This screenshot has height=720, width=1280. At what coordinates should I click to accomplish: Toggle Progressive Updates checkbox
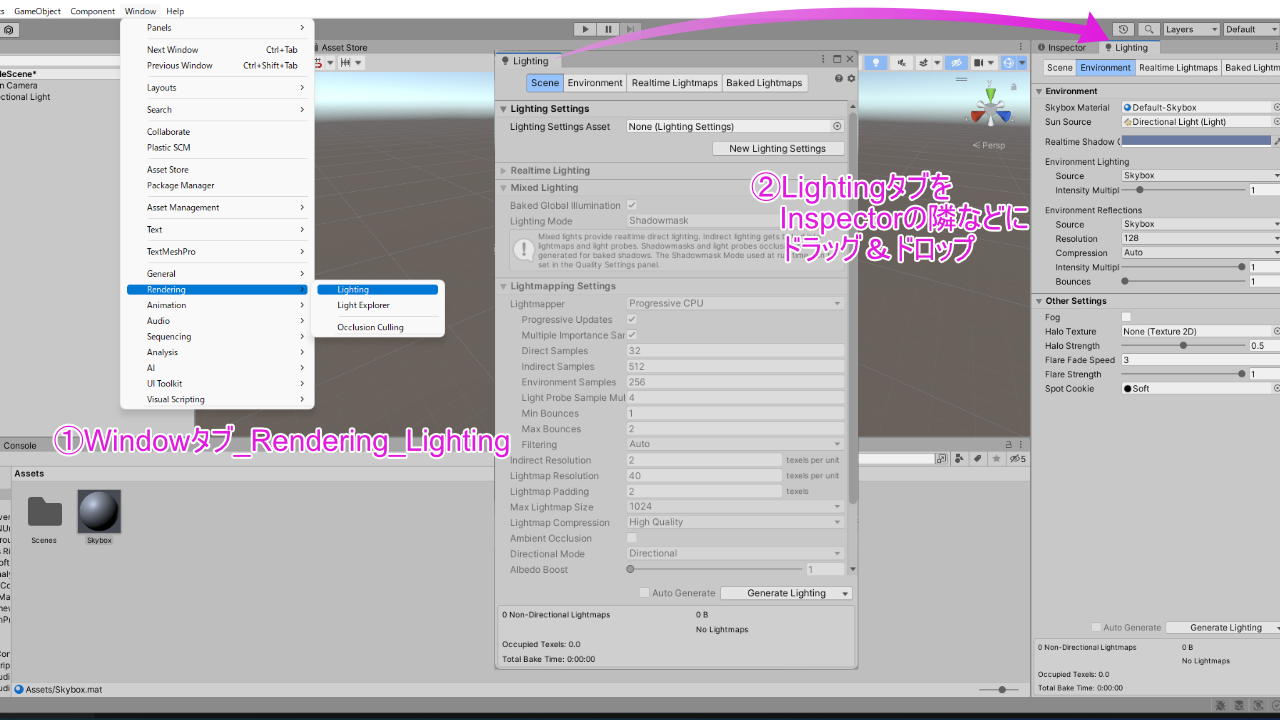(632, 319)
